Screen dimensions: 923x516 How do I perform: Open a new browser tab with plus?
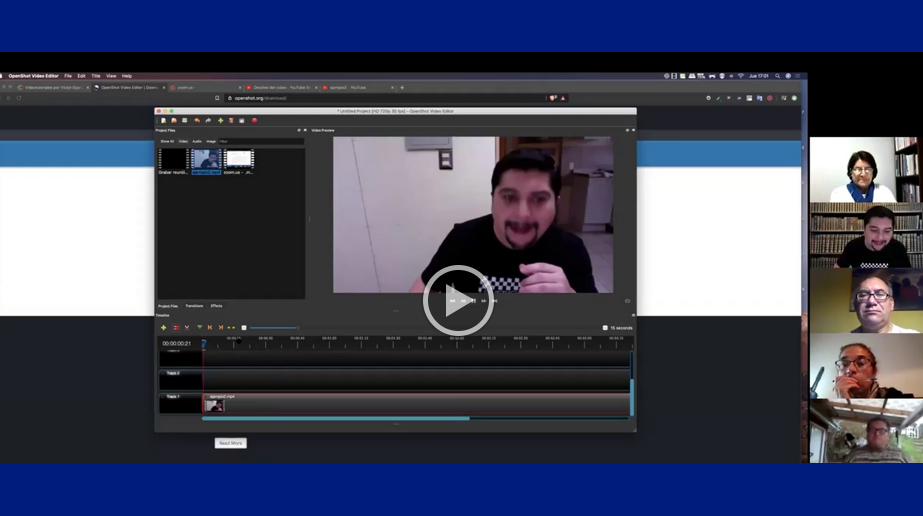(402, 88)
